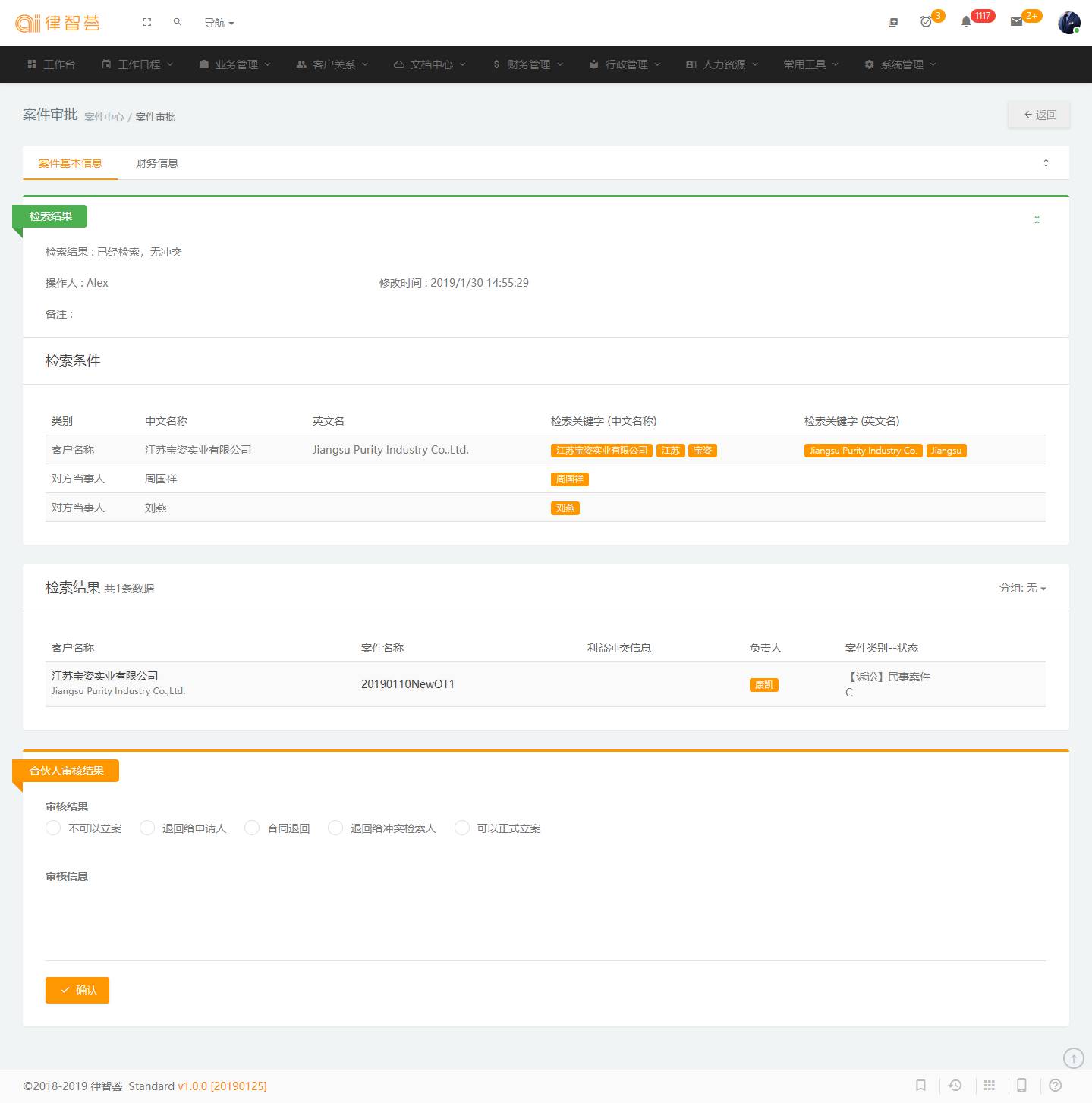Viewport: 1092px width, 1103px height.
Task: Click the help question mark icon
Action: [1055, 1086]
